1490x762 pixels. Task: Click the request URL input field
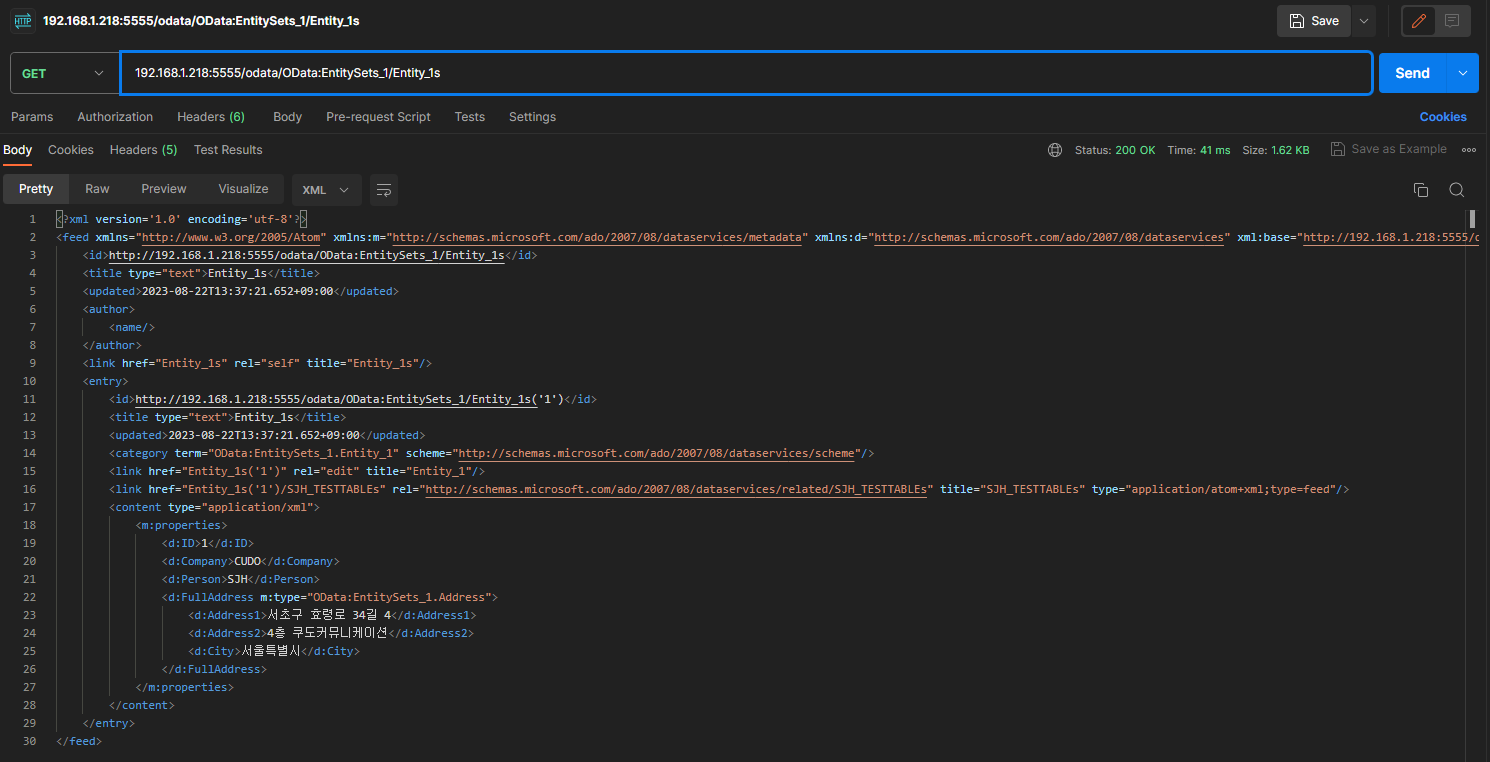[x=745, y=73]
